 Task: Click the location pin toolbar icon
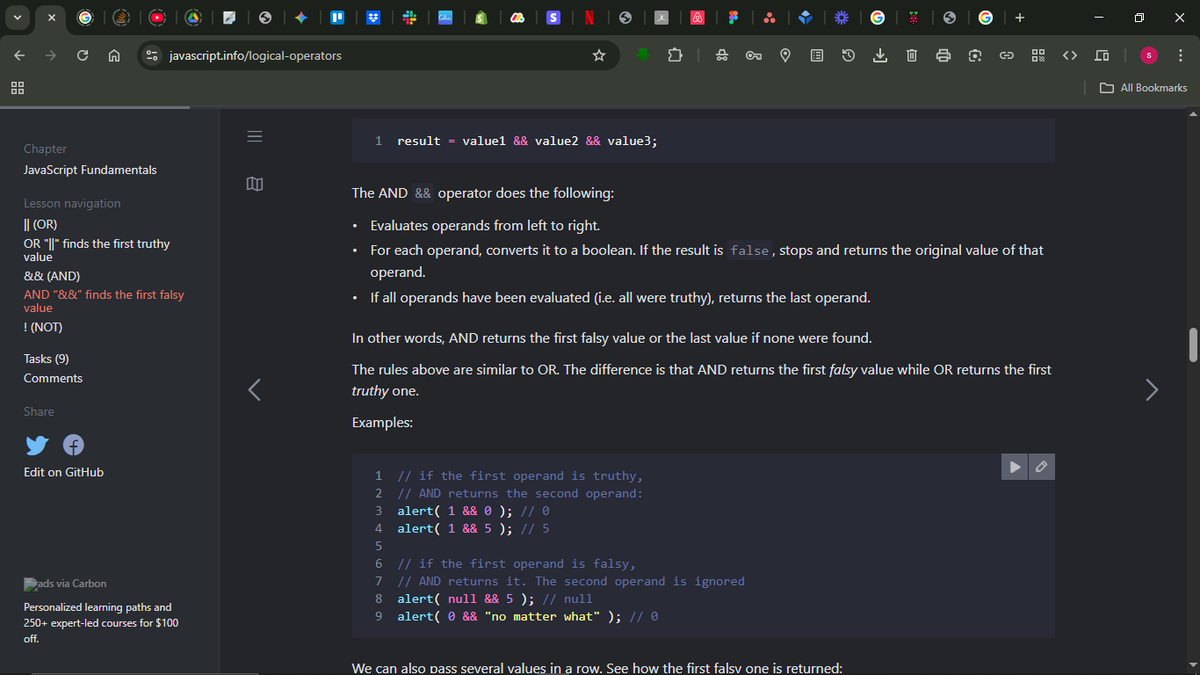click(785, 55)
